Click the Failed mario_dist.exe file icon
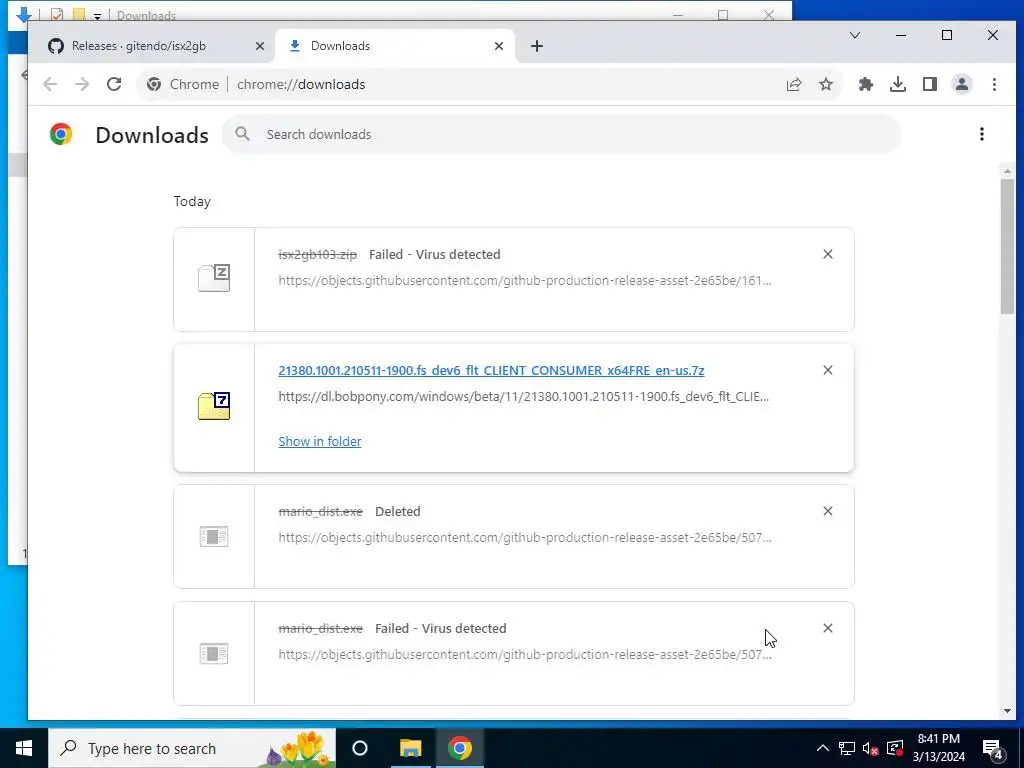 (214, 654)
